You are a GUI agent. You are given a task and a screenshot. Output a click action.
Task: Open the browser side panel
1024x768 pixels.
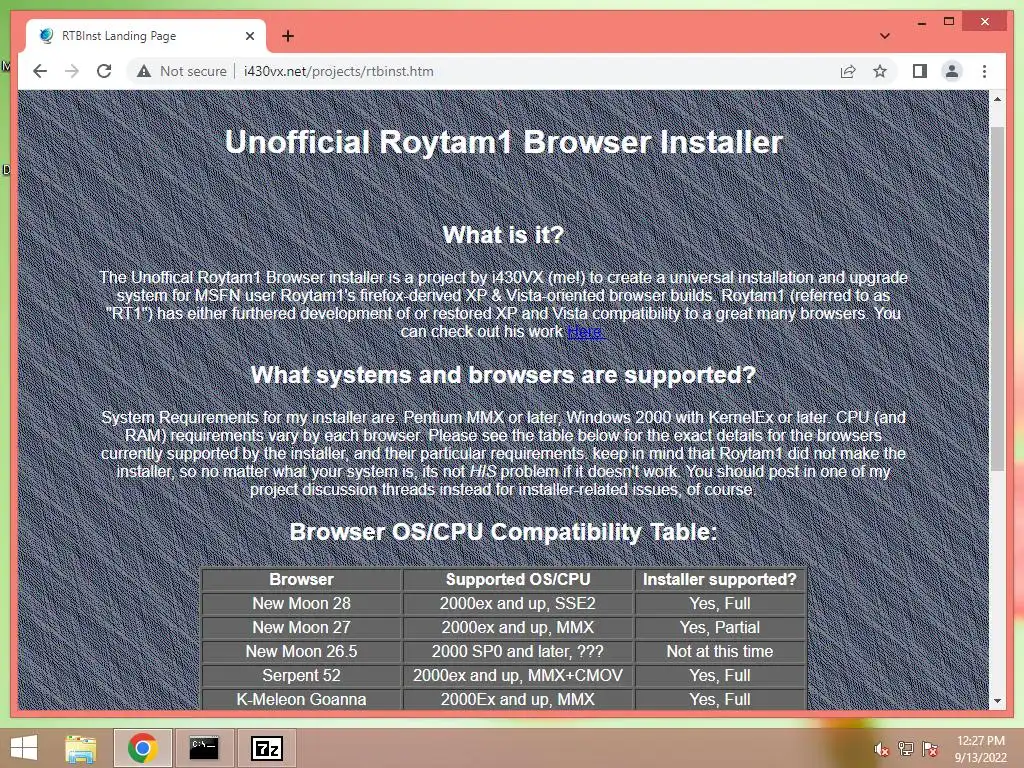(920, 71)
